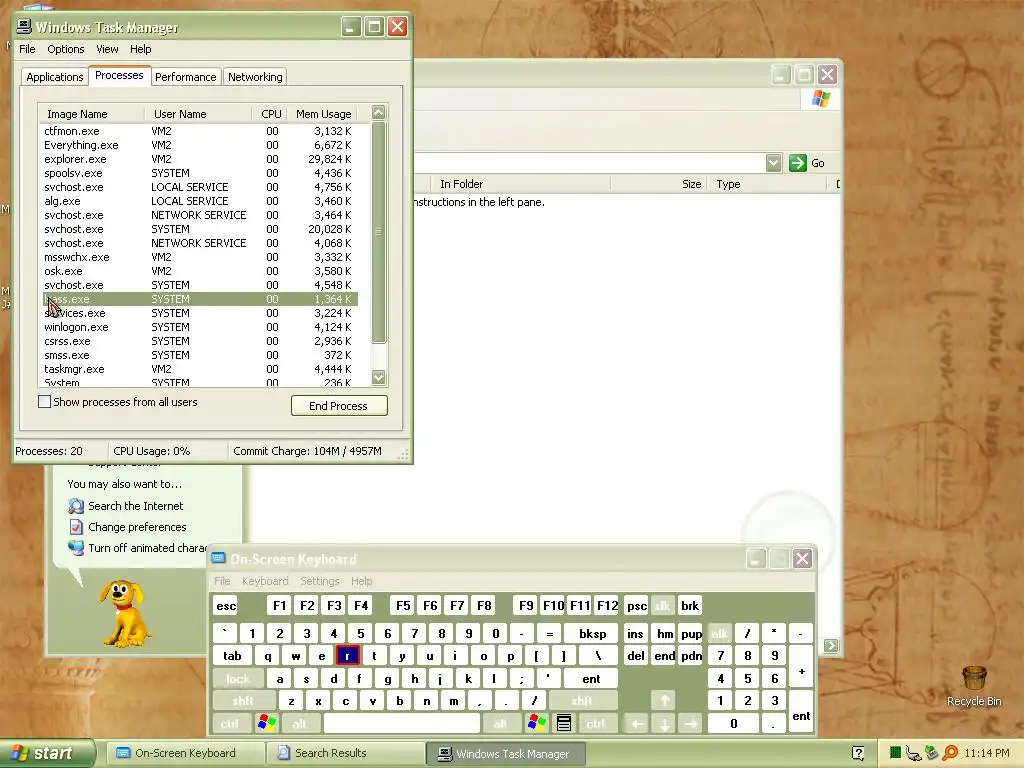
Task: Sort processes by Image Name column
Action: [x=91, y=114]
